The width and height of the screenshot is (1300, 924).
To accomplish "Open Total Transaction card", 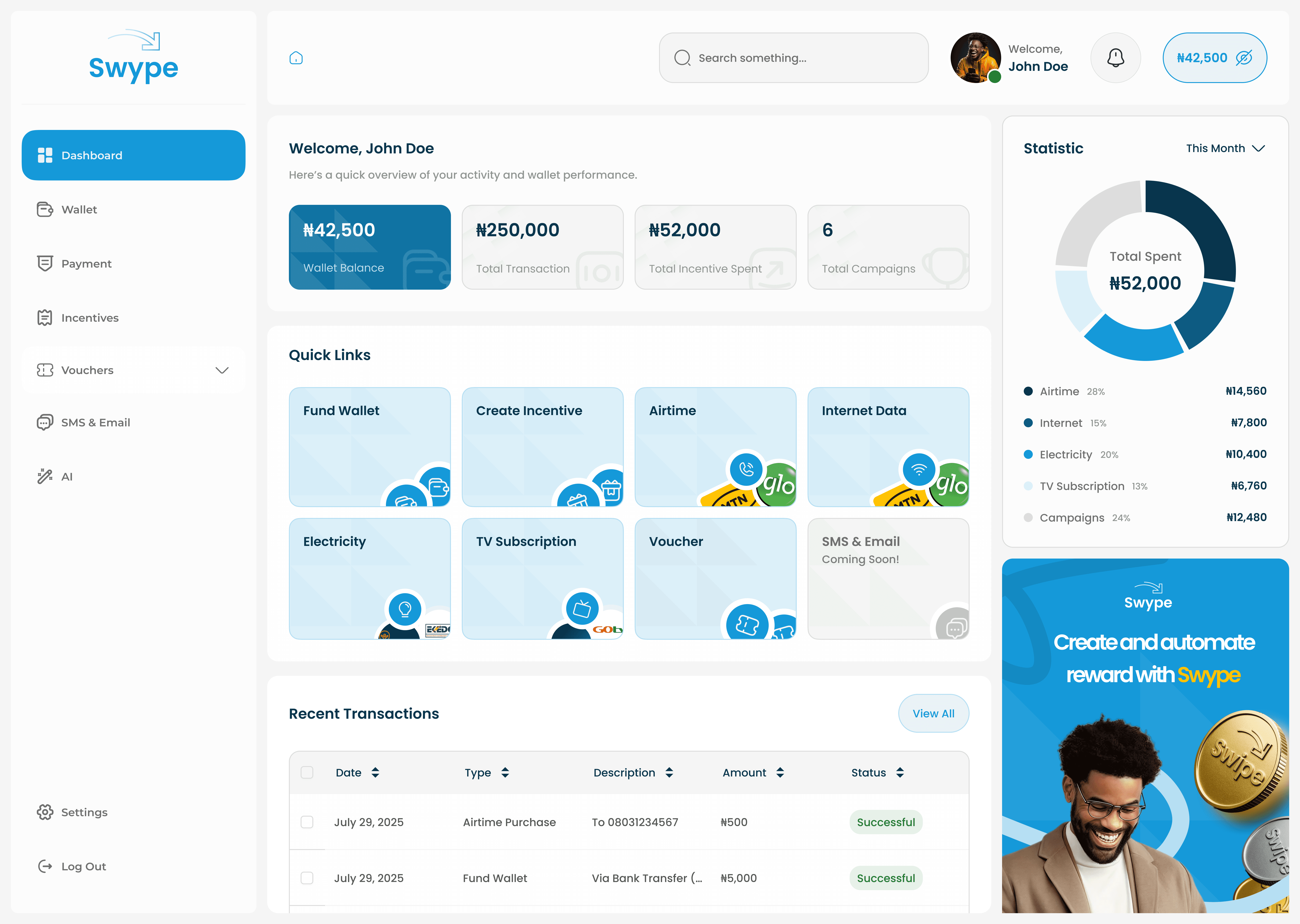I will pos(542,247).
